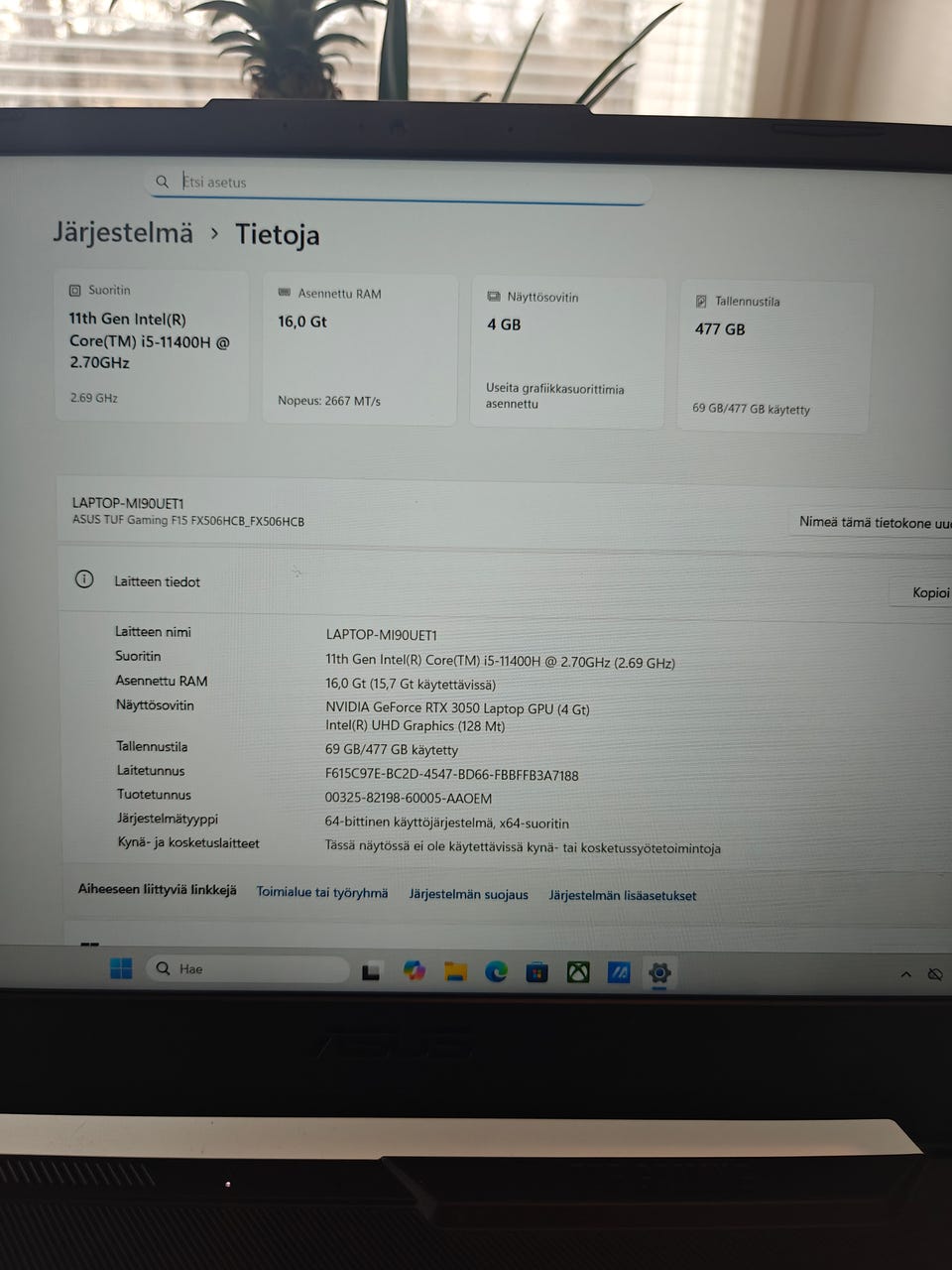Click the Settings gear in the taskbar
Viewport: 952px width, 1270px height.
[659, 973]
